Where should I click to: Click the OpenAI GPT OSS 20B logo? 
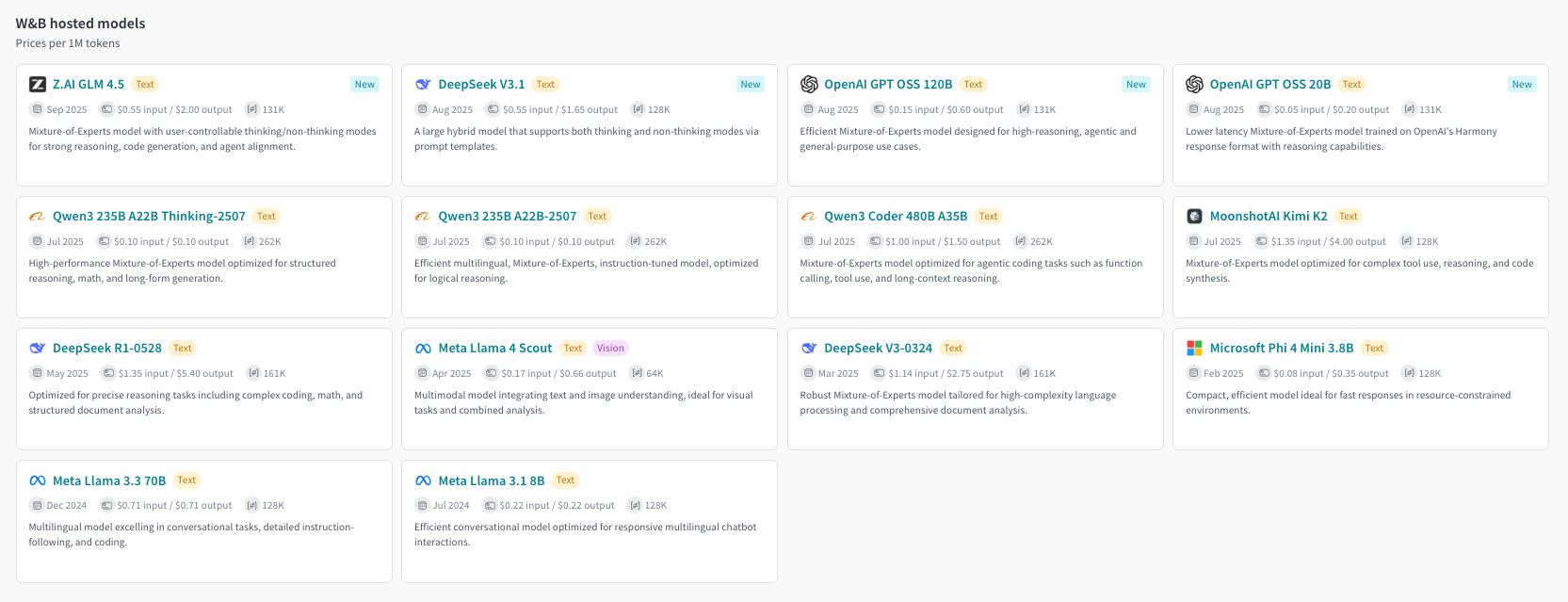click(1194, 84)
